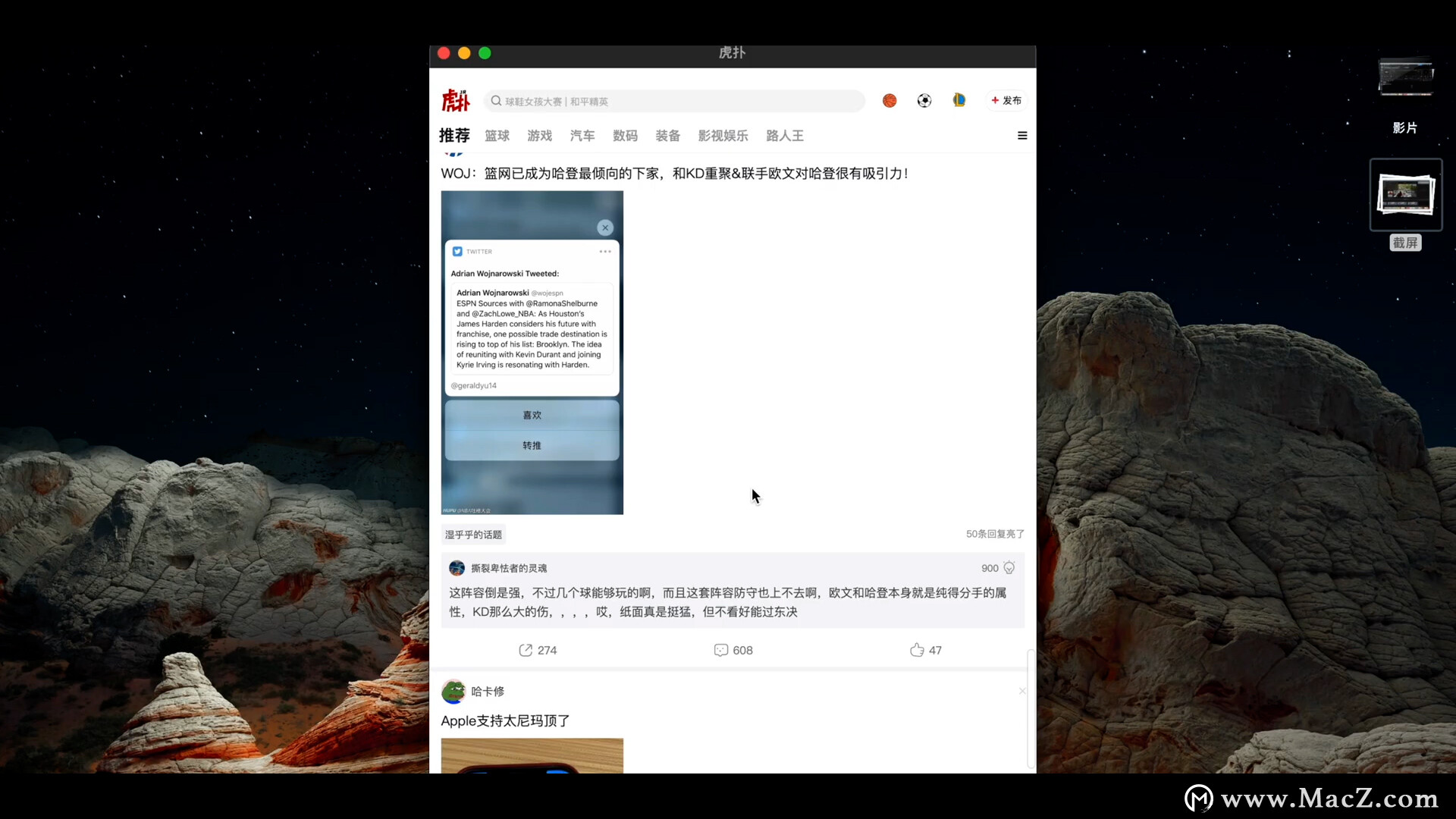This screenshot has height=819, width=1456.
Task: Click the 发布 publish button
Action: coord(1006,100)
